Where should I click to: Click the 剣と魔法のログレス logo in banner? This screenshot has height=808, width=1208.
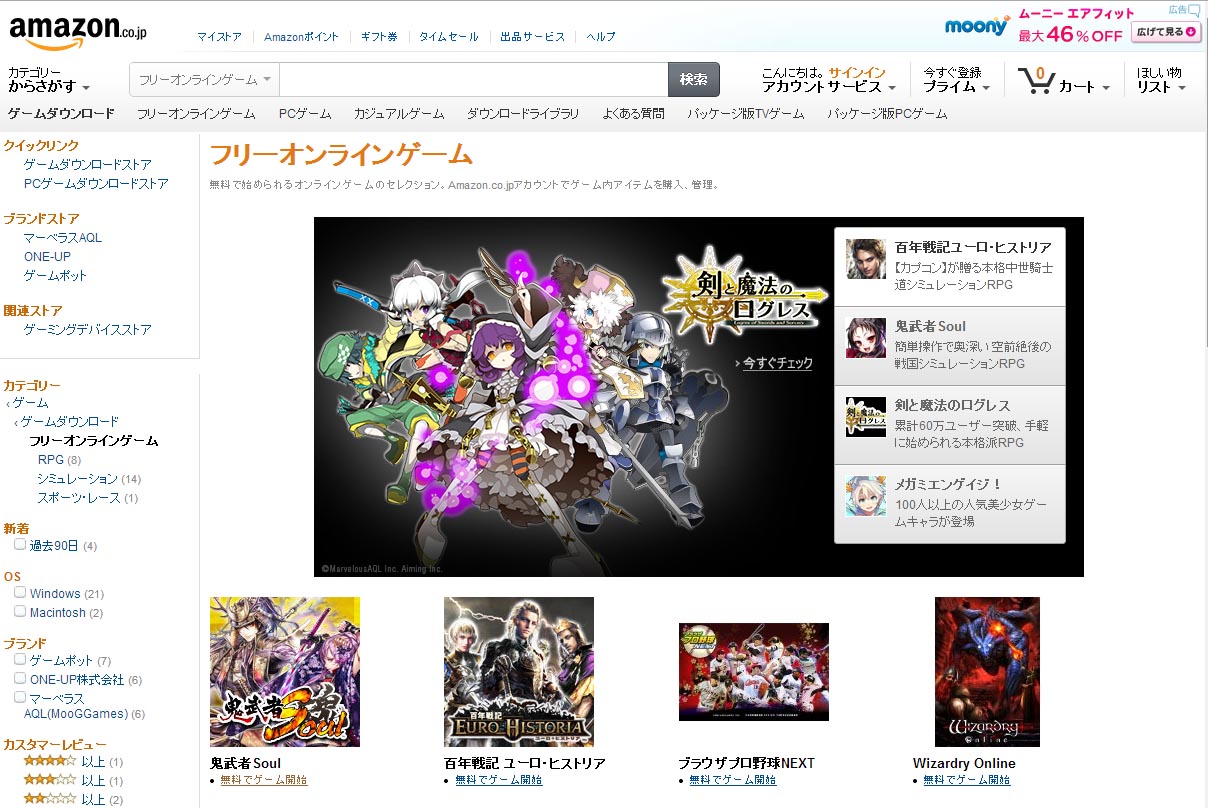point(744,295)
